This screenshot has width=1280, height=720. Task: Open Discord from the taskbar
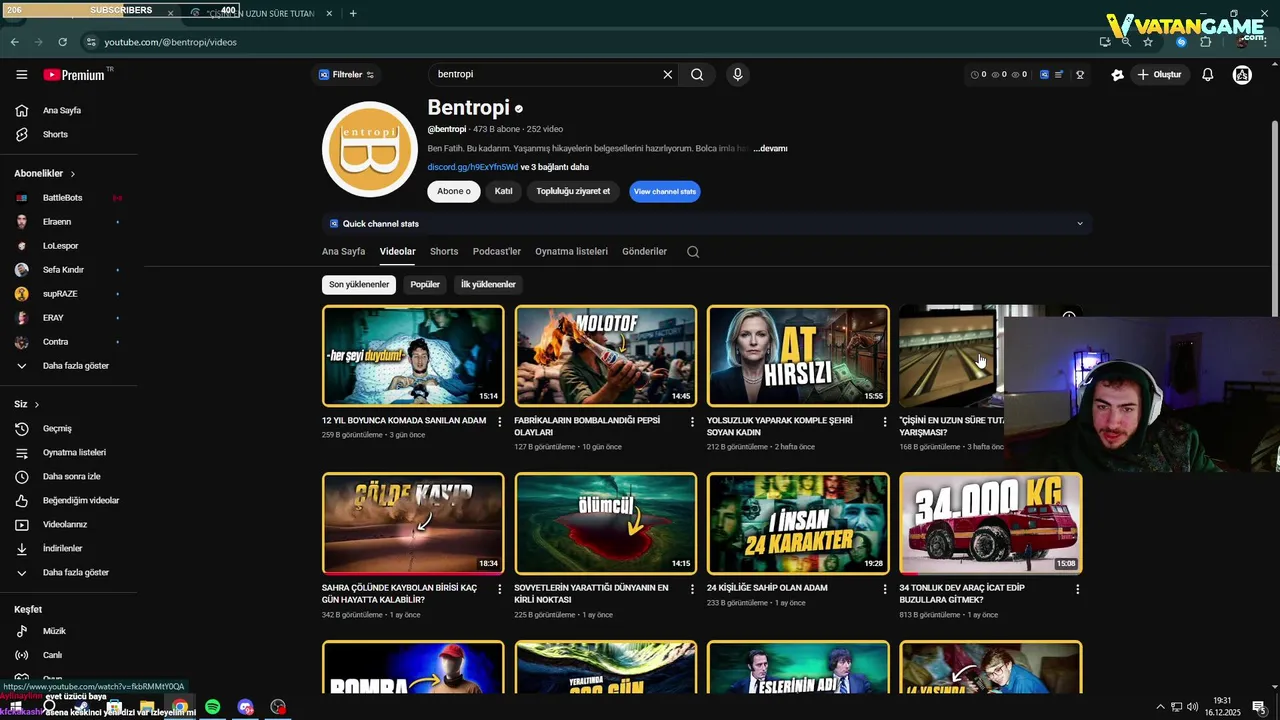pyautogui.click(x=245, y=707)
